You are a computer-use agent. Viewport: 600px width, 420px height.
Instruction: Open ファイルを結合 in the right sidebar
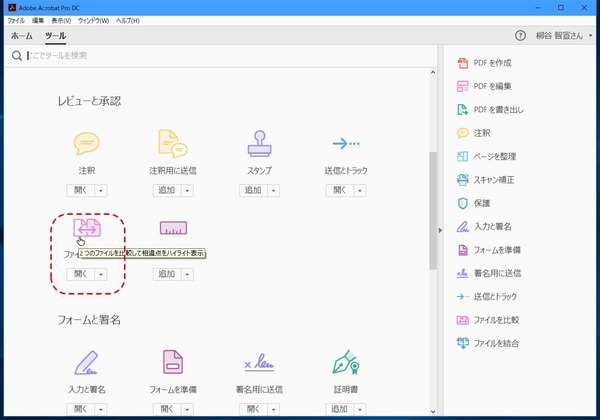click(x=488, y=343)
